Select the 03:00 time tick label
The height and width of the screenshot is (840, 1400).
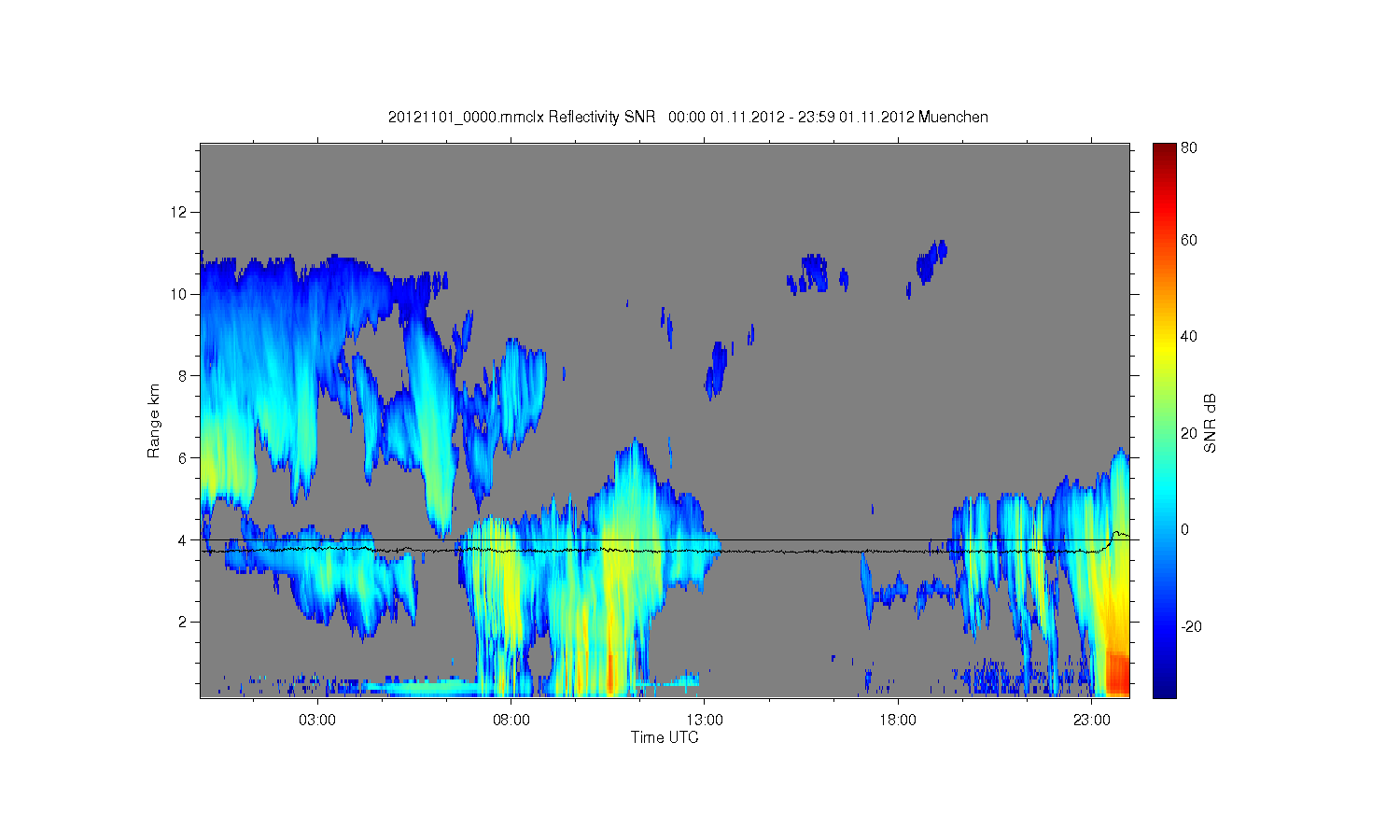pos(317,721)
